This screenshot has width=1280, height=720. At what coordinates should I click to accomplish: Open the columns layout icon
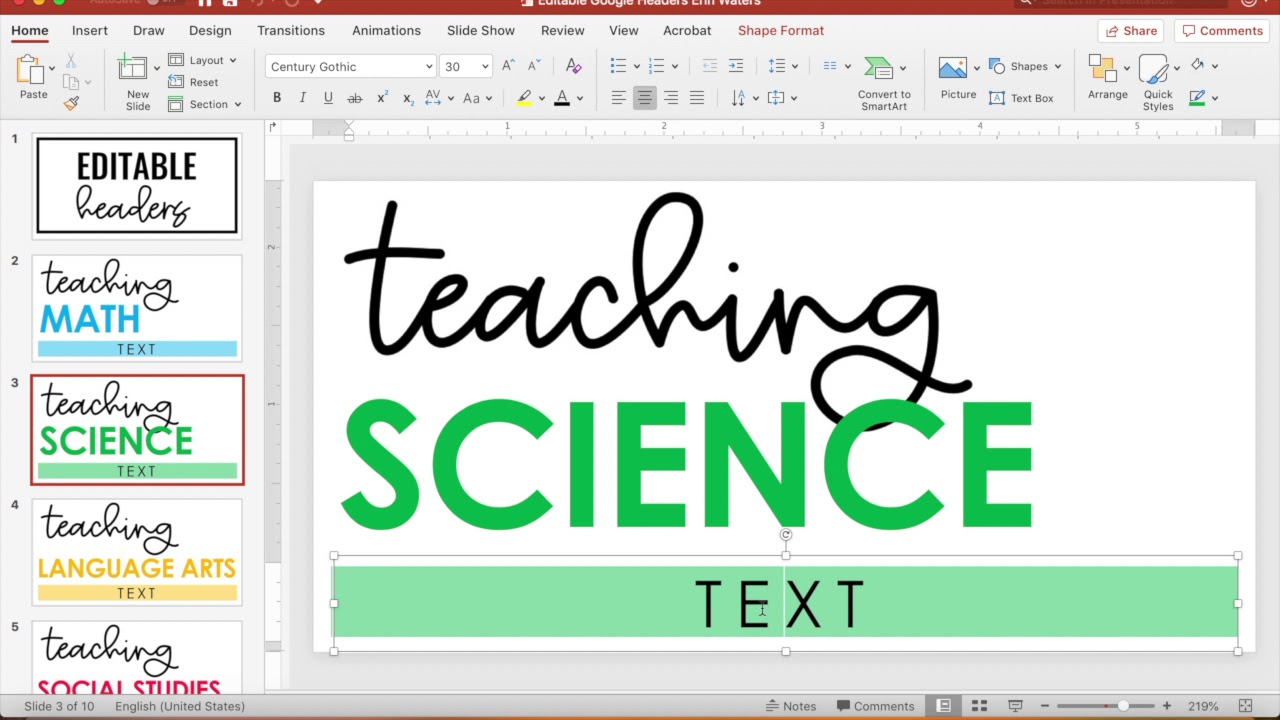(x=830, y=66)
